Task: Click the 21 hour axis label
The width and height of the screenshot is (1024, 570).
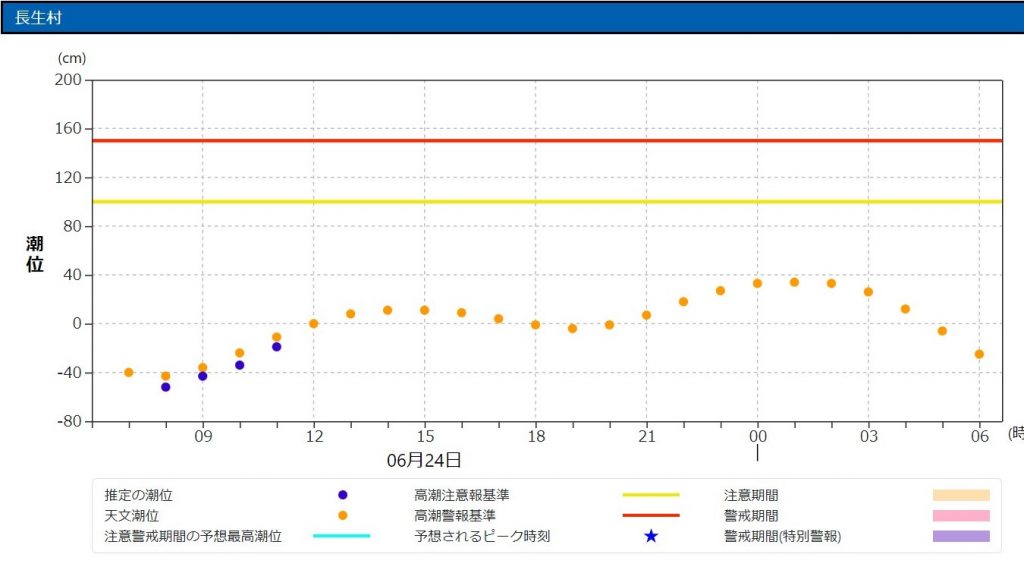Action: click(647, 436)
